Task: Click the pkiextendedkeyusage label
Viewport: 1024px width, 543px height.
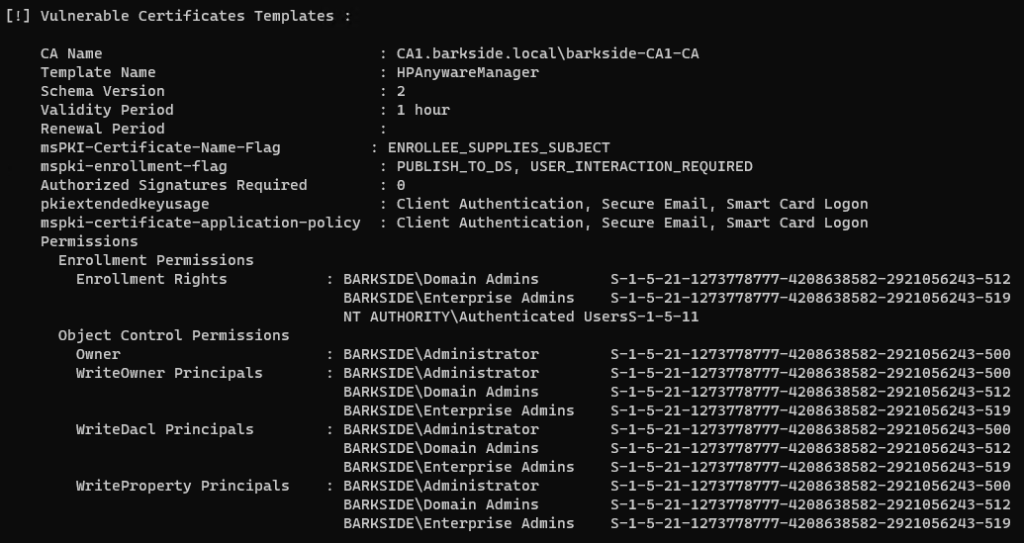Action: tap(124, 204)
